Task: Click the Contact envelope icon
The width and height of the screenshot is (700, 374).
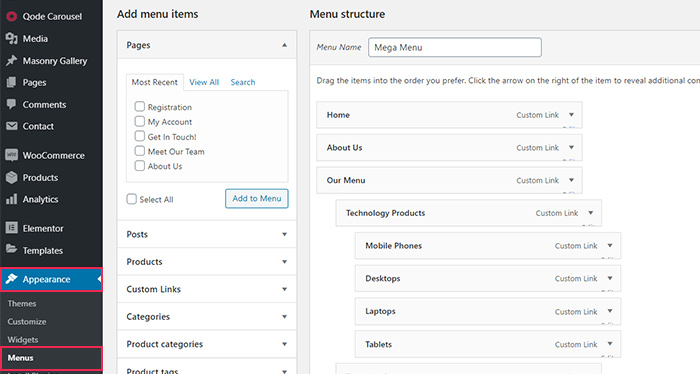Action: click(x=12, y=126)
